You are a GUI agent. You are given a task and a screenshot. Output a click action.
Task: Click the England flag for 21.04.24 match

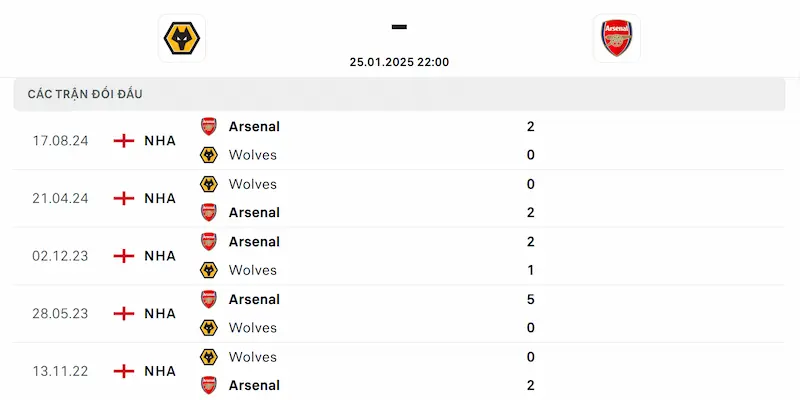pyautogui.click(x=124, y=198)
